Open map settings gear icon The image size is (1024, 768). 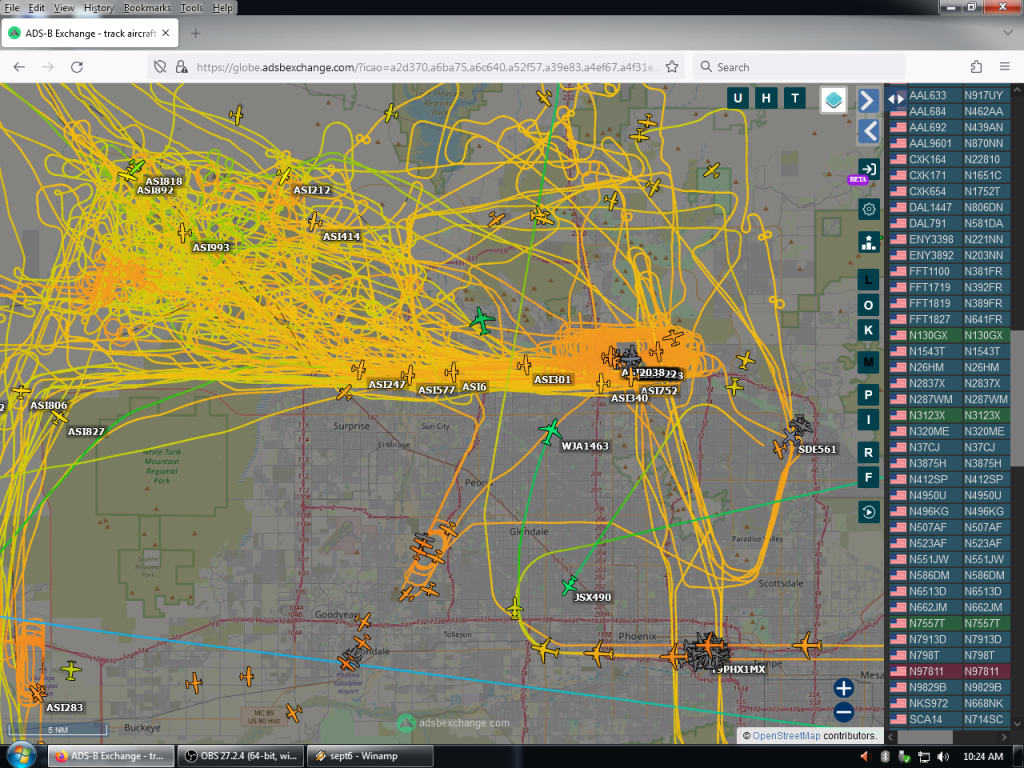869,209
